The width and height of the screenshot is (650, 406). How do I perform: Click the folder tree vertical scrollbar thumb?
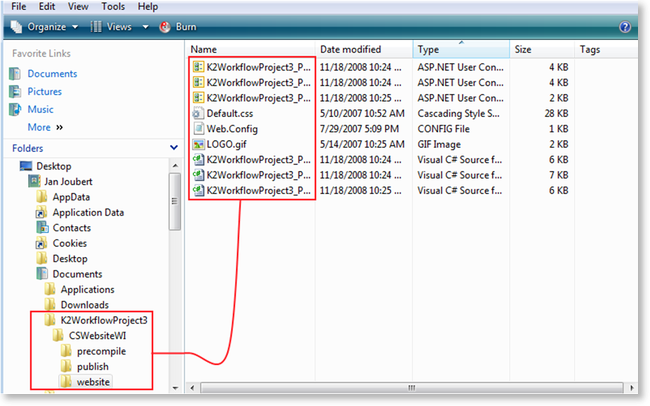pyautogui.click(x=175, y=201)
